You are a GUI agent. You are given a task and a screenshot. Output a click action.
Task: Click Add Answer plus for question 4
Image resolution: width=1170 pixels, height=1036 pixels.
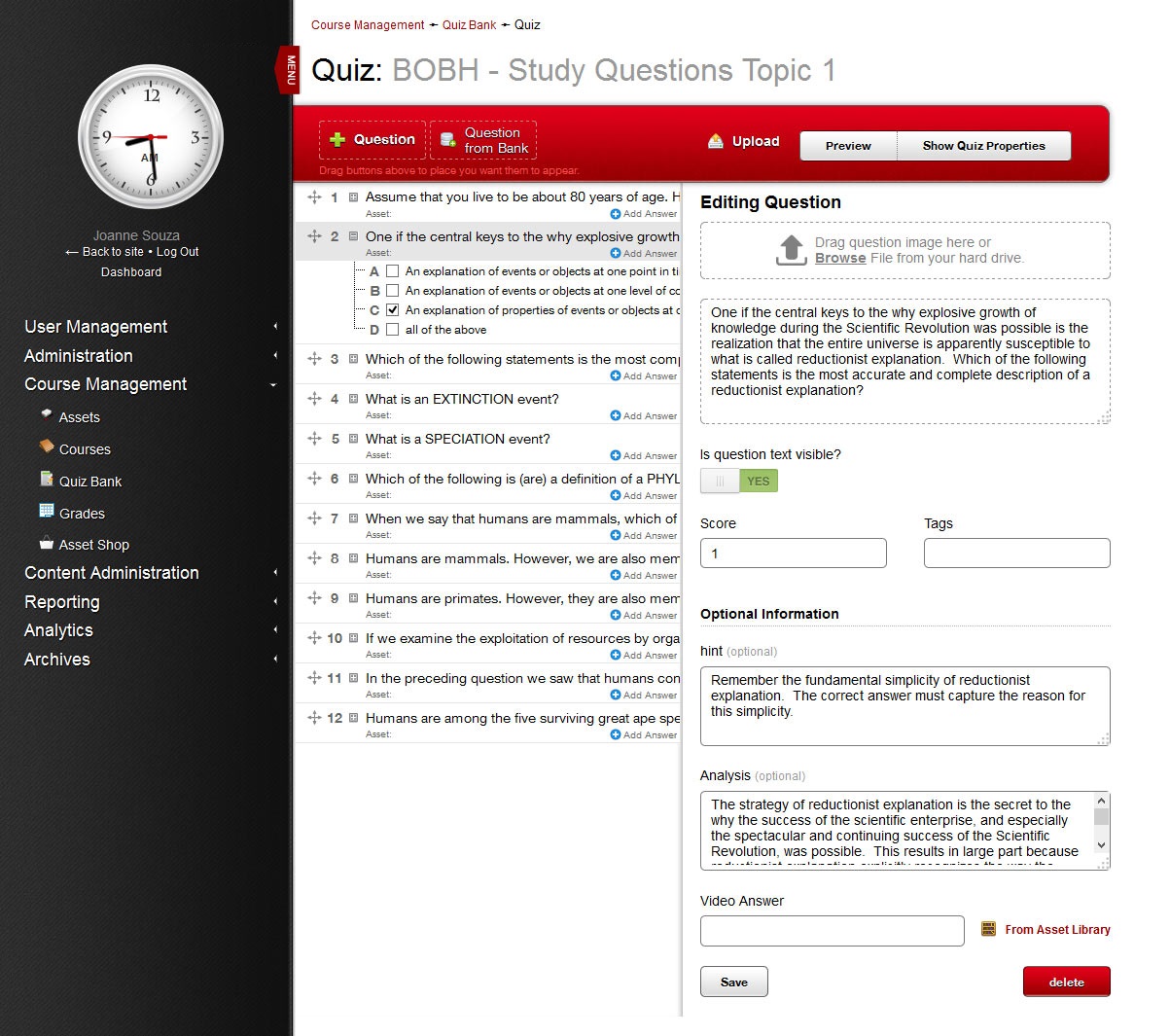click(x=615, y=416)
